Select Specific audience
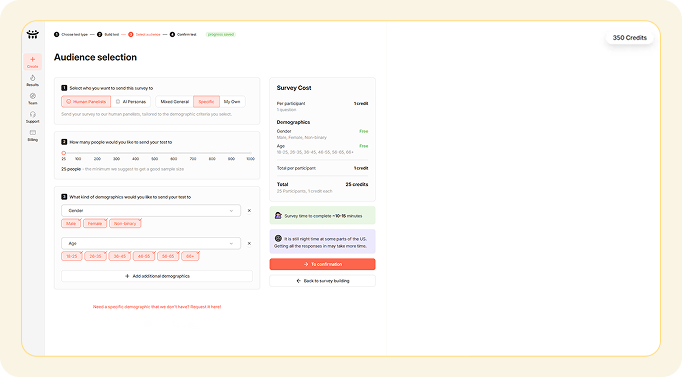This screenshot has width=682, height=377. (x=206, y=101)
